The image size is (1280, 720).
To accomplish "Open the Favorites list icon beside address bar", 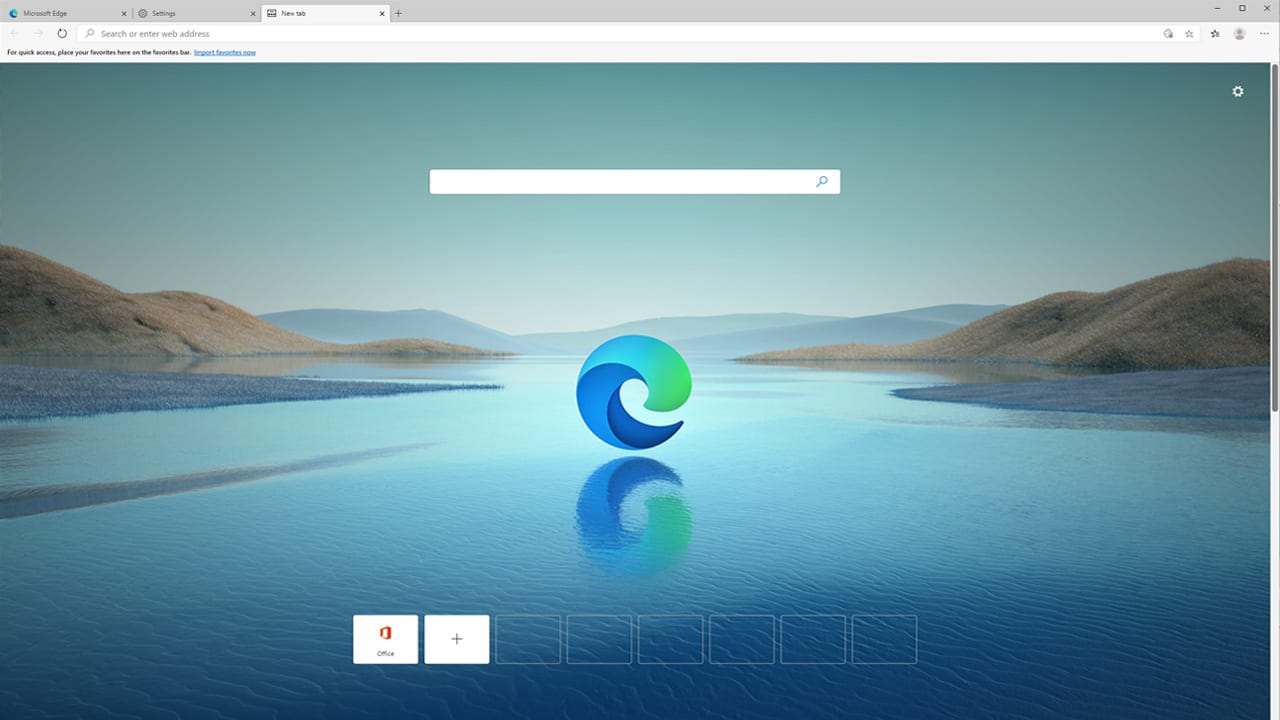I will [x=1214, y=33].
